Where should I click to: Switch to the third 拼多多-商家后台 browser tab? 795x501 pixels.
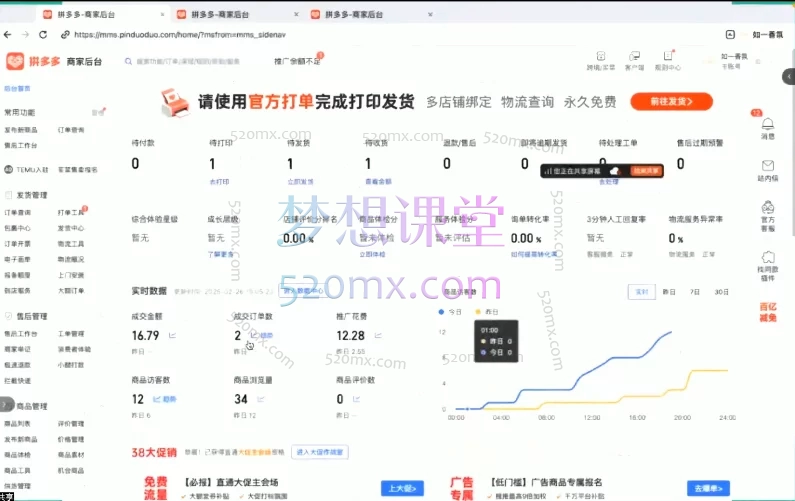(372, 15)
